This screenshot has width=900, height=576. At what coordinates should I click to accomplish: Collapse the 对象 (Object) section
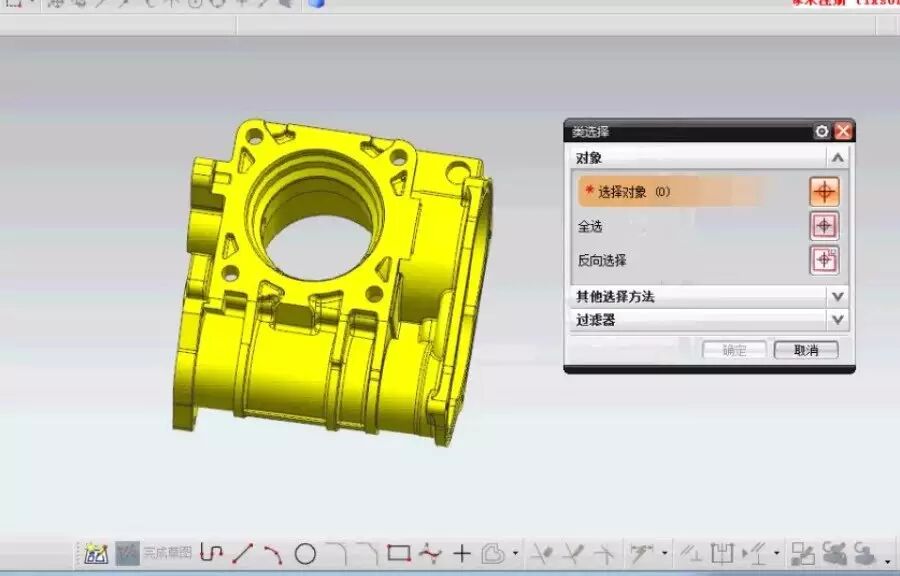tap(838, 158)
